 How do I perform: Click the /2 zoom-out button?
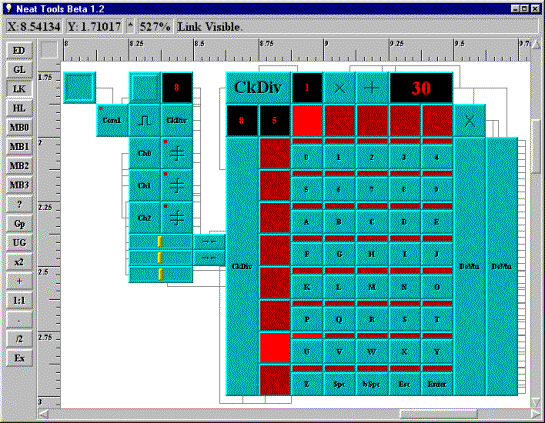point(19,339)
